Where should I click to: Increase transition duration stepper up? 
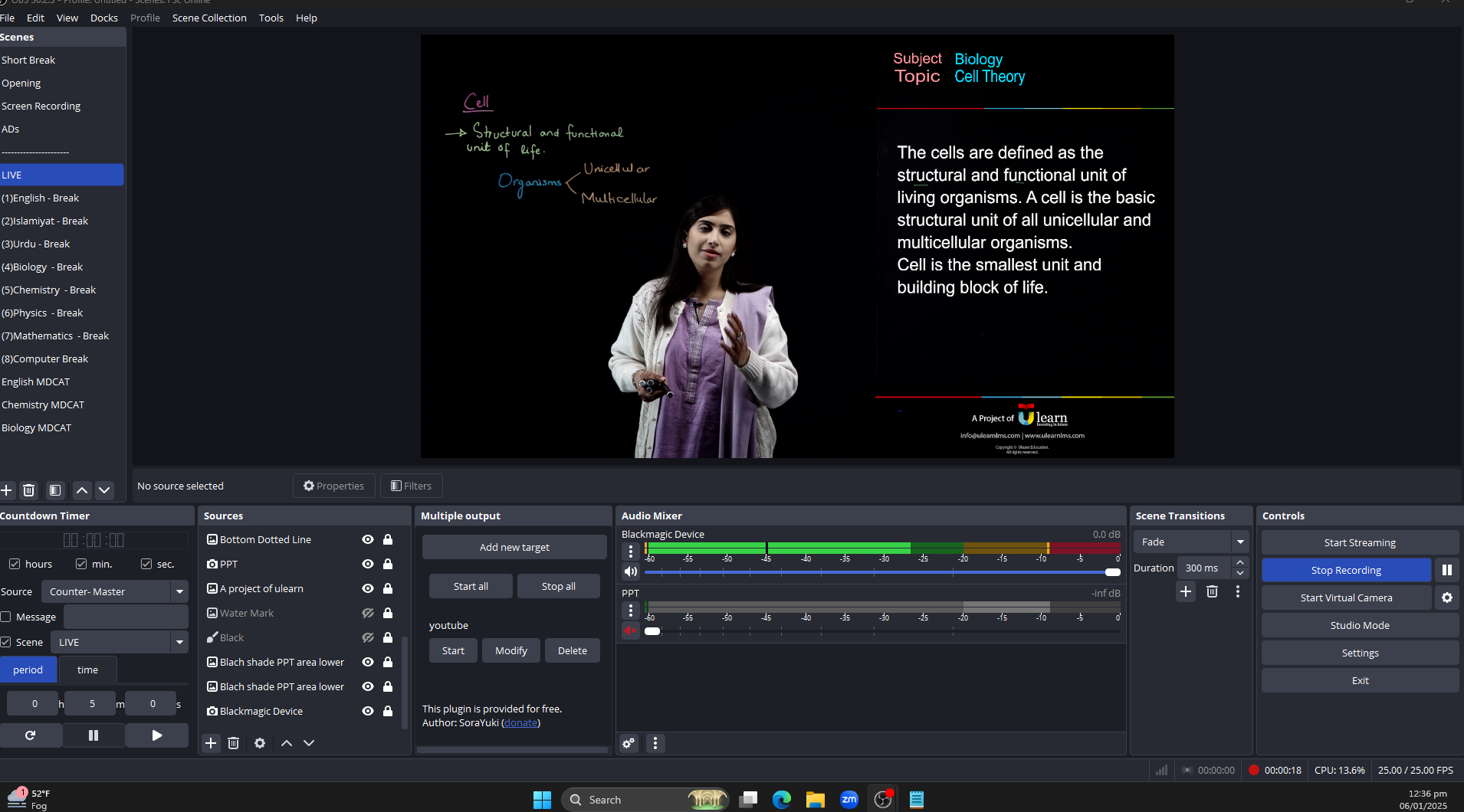1240,562
